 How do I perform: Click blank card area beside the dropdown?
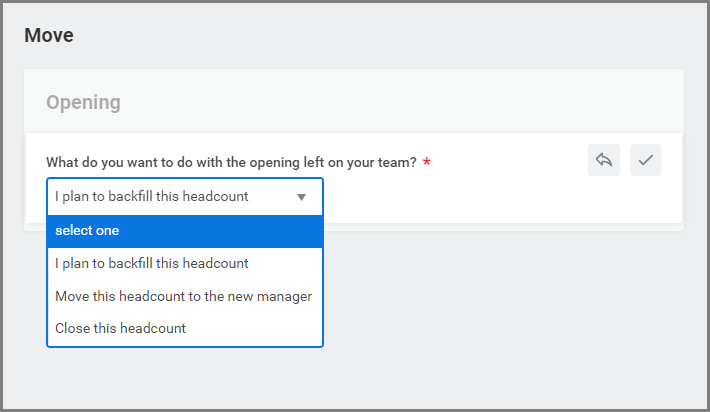480,198
